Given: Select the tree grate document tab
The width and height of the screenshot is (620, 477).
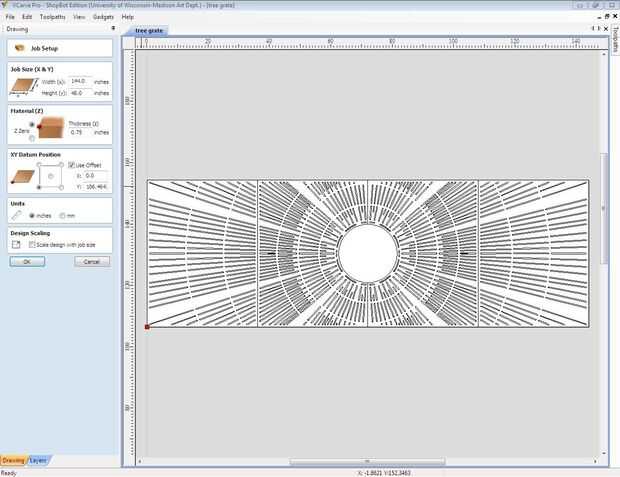Looking at the screenshot, I should point(149,30).
